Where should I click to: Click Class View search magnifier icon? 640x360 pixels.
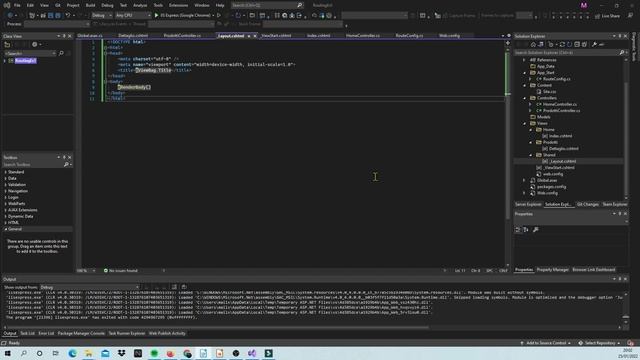coord(61,53)
